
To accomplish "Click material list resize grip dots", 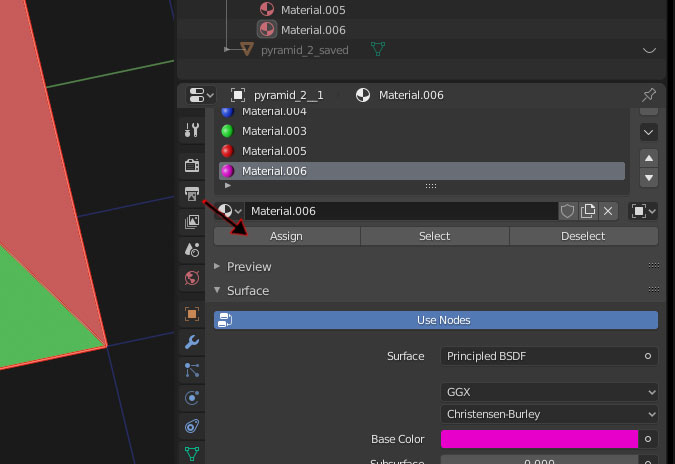I will pos(431,186).
